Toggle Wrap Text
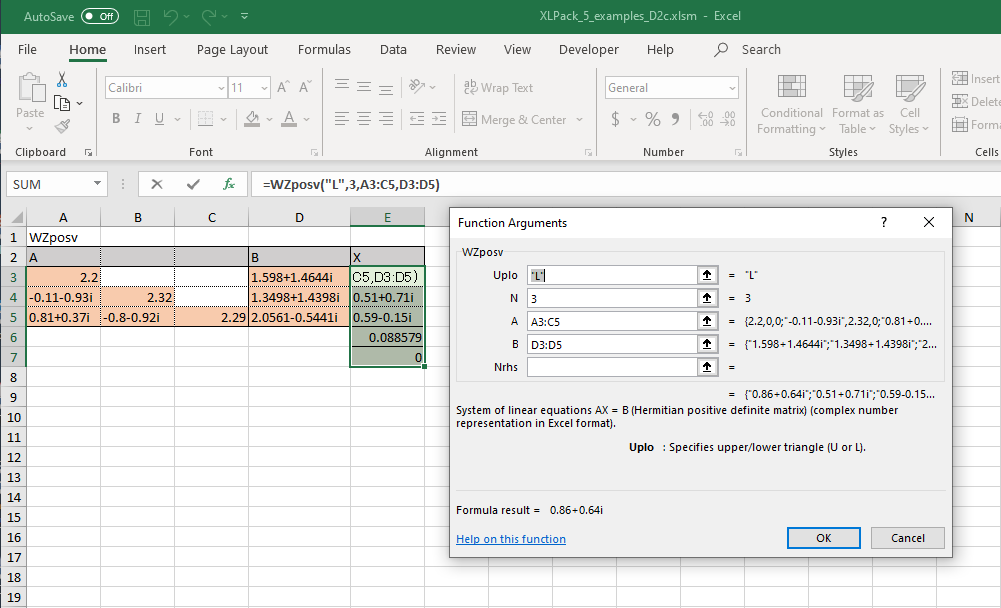The width and height of the screenshot is (1001, 608). 499,87
